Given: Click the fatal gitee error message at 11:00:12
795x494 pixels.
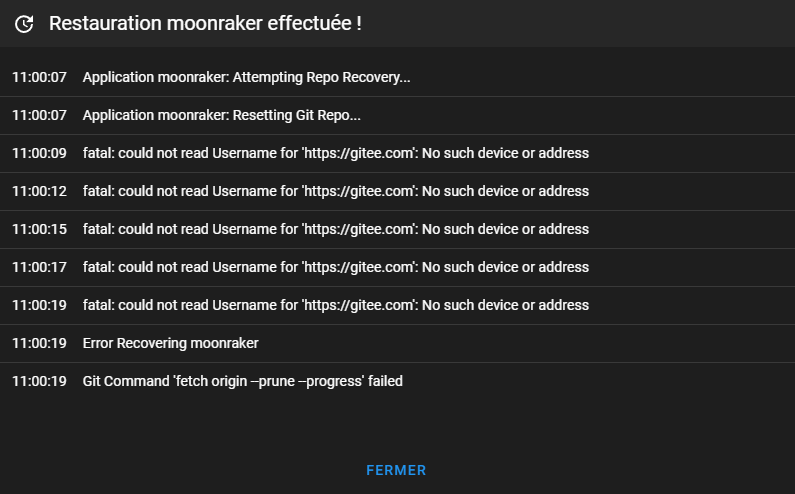Looking at the screenshot, I should [335, 191].
